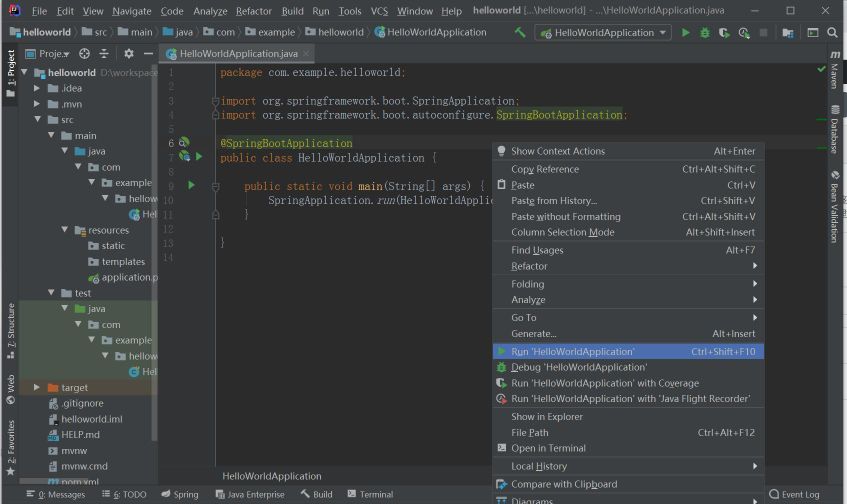Screen dimensions: 847x504
Task: Hide the Project panel with minus icon
Action: point(148,53)
